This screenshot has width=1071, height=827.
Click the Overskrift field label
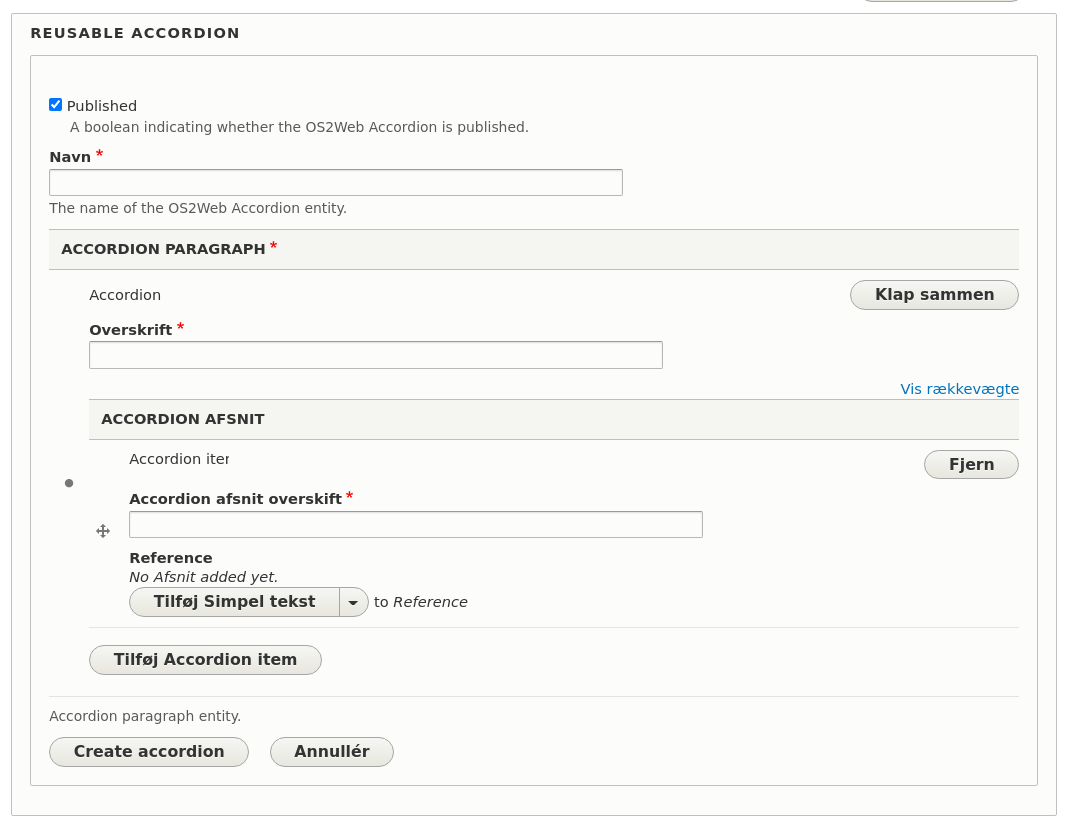point(131,330)
